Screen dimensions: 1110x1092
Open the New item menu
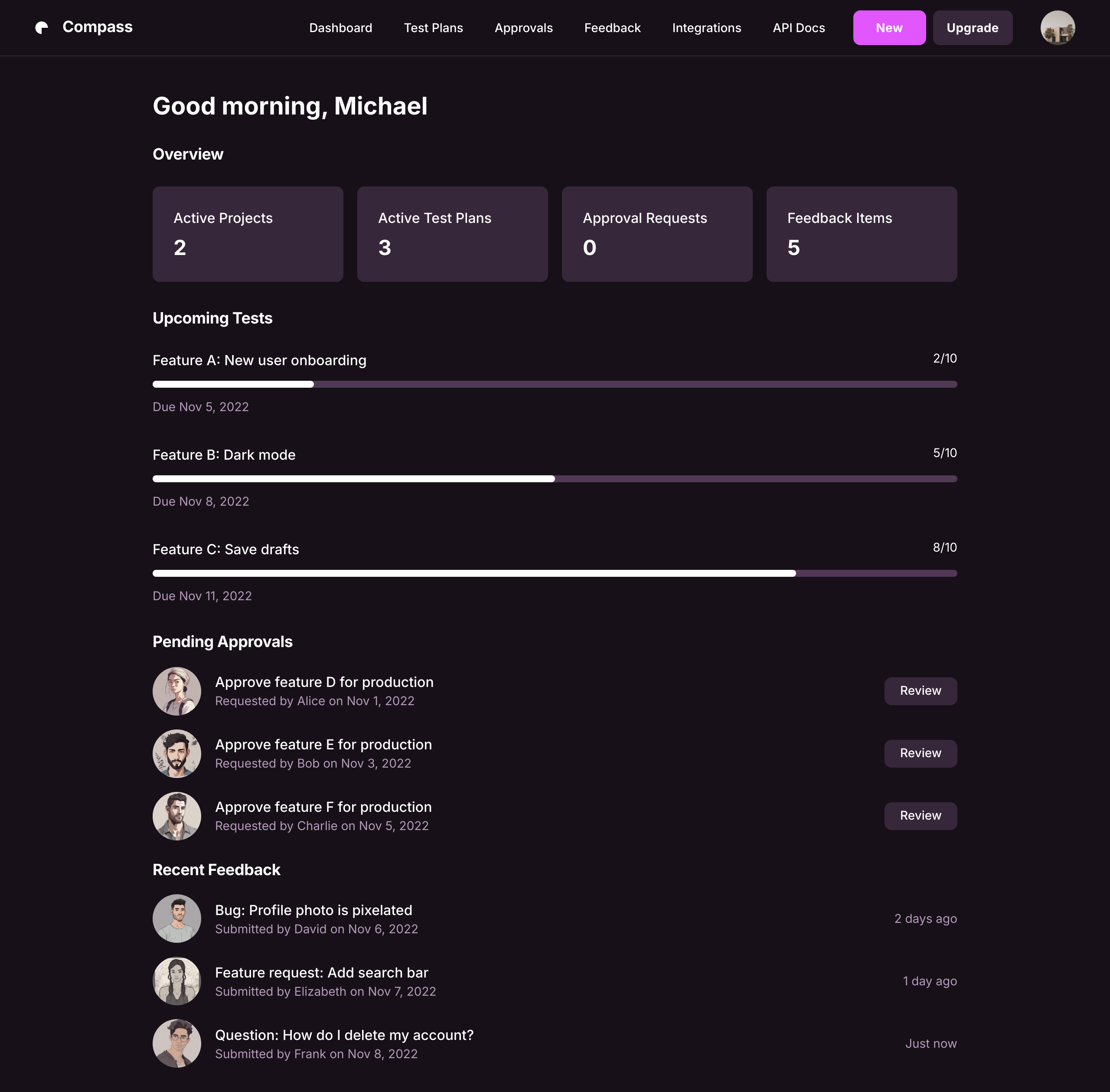tap(889, 27)
